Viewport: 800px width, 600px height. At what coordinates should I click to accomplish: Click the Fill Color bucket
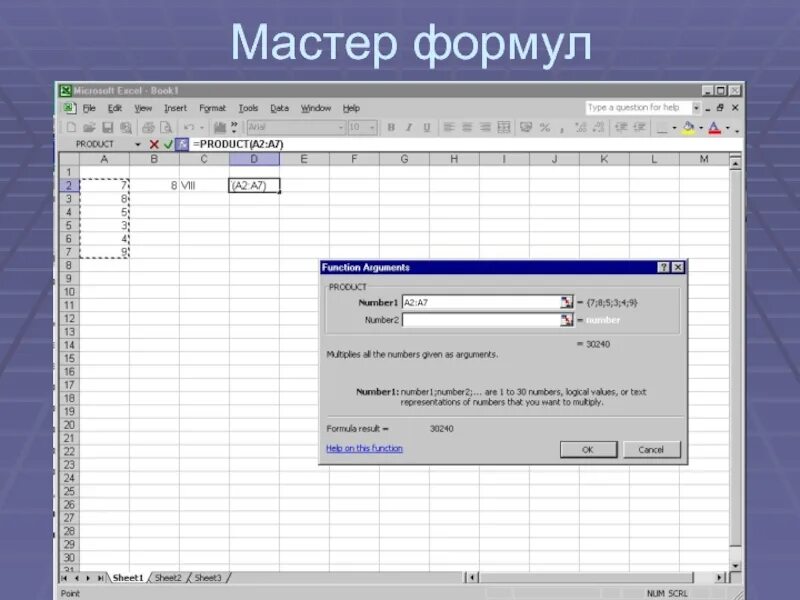tap(688, 128)
